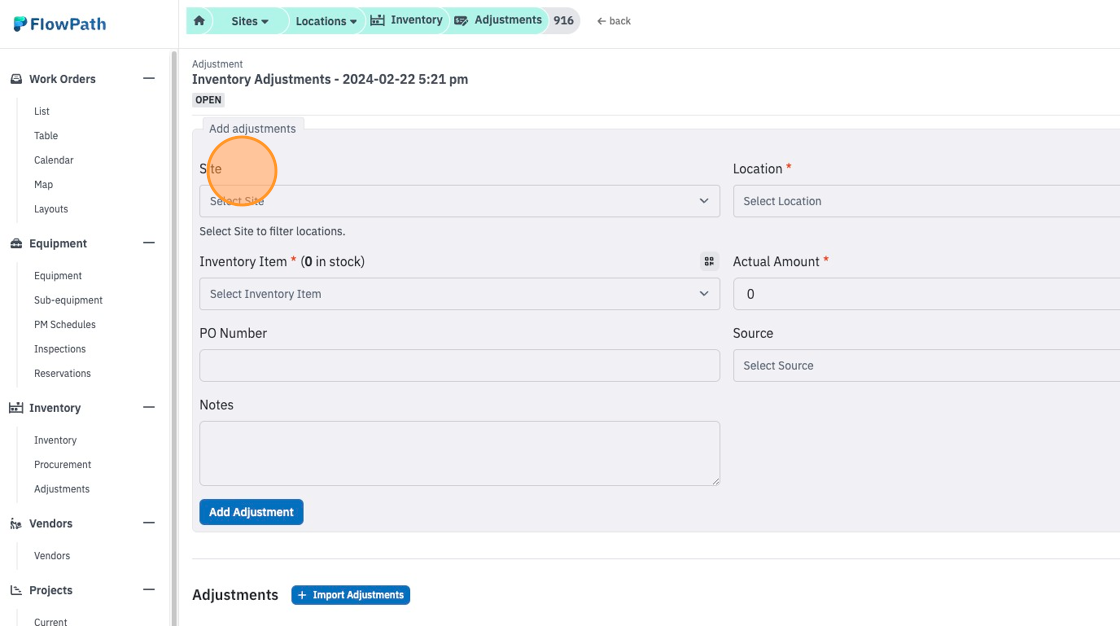Click the Add Adjustment button
This screenshot has width=1120, height=626.
(x=251, y=512)
